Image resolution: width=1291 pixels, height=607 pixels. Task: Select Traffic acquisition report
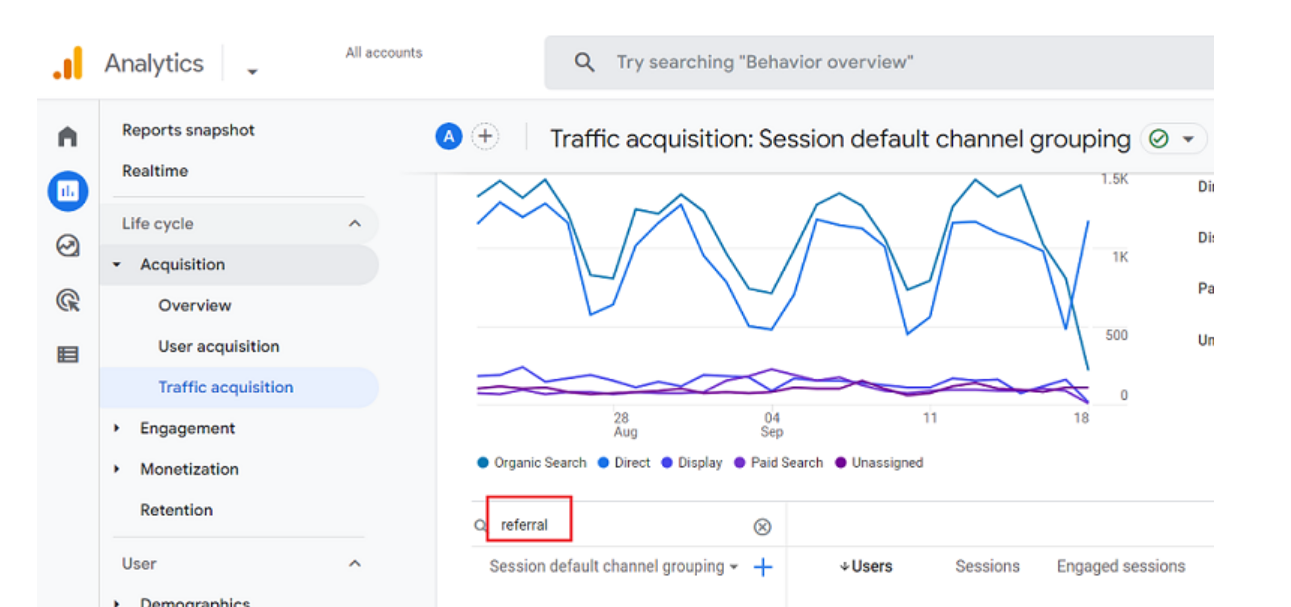[226, 388]
